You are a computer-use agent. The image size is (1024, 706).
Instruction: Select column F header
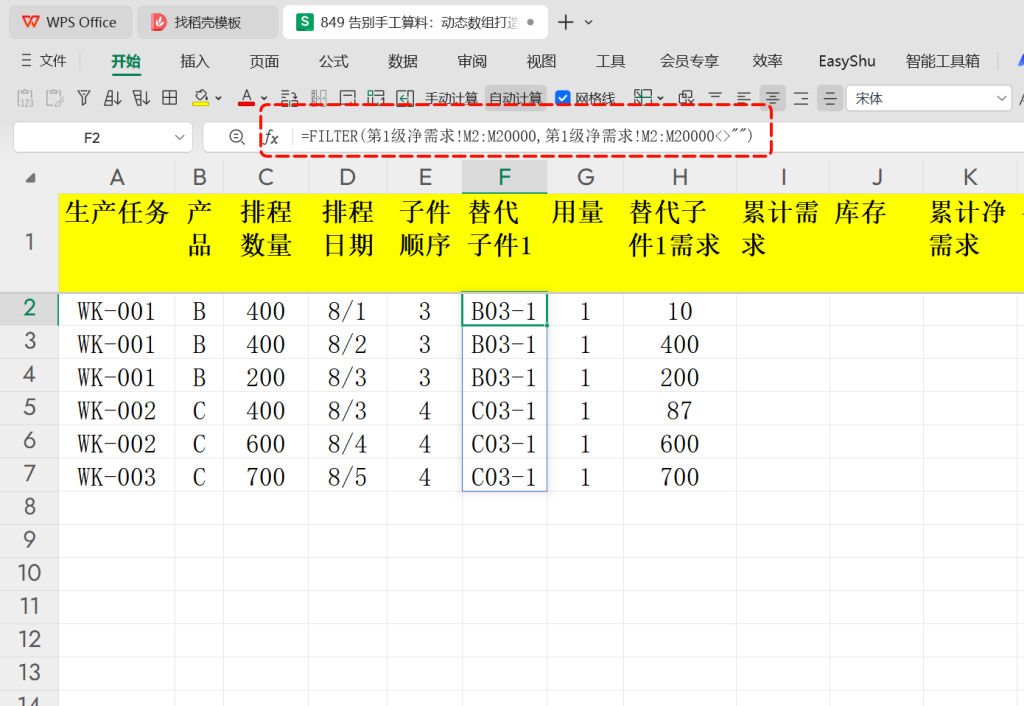tap(504, 177)
